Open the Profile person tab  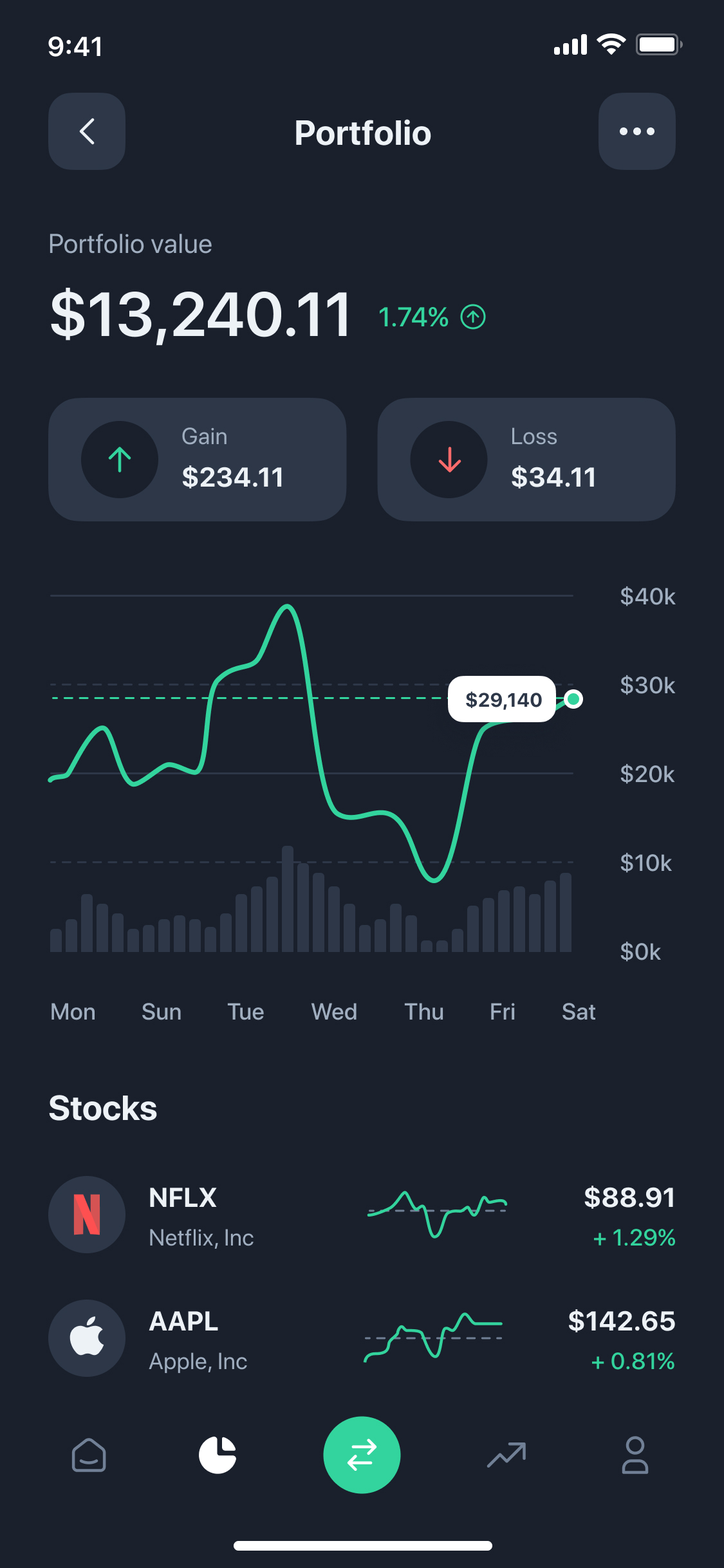pyautogui.click(x=635, y=1455)
